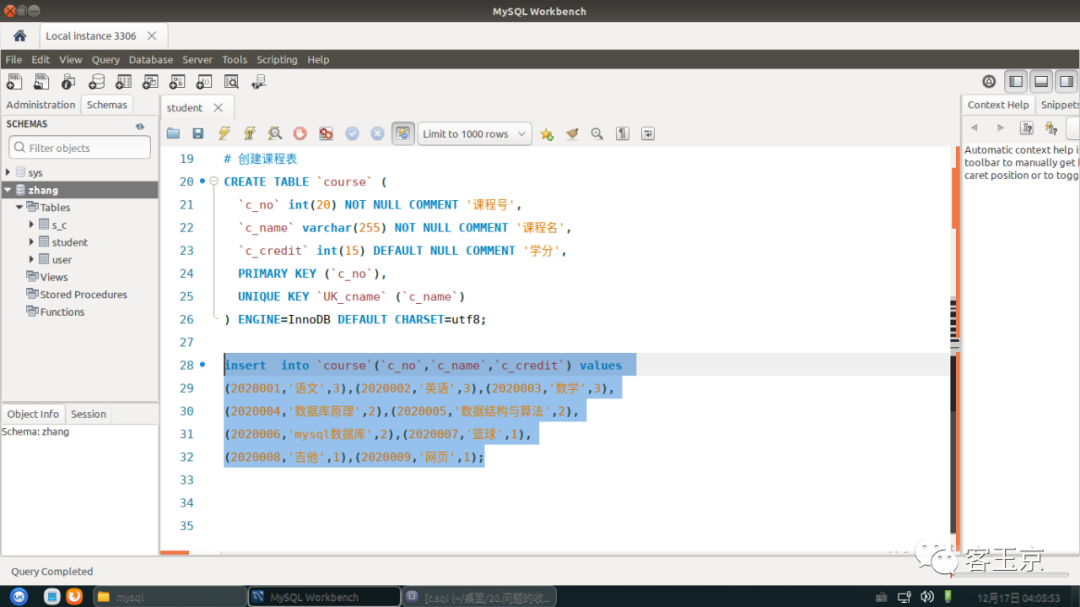Switch to the Snippets tab
The height and width of the screenshot is (607, 1080).
1059,105
